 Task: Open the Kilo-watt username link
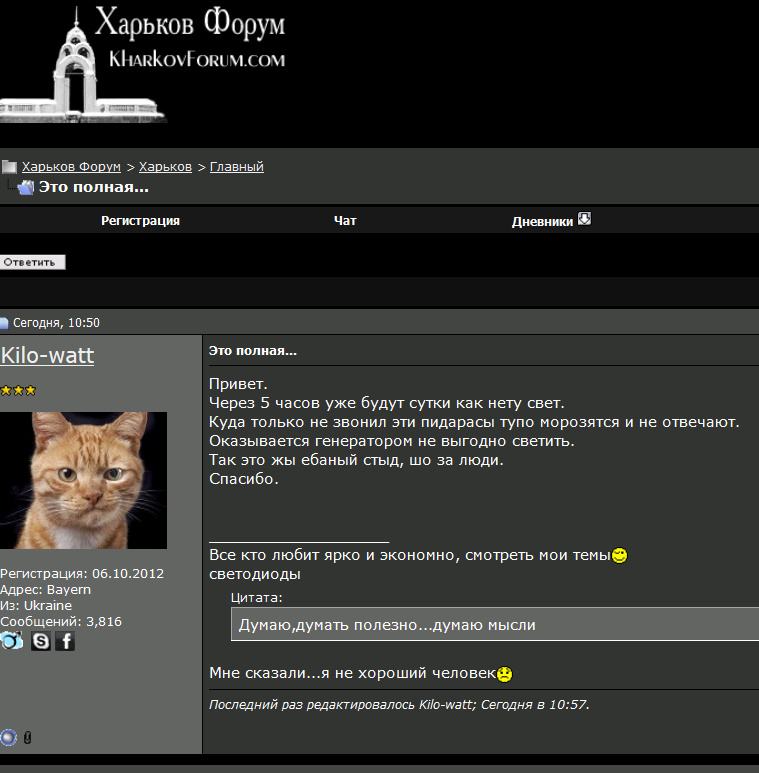(x=47, y=355)
